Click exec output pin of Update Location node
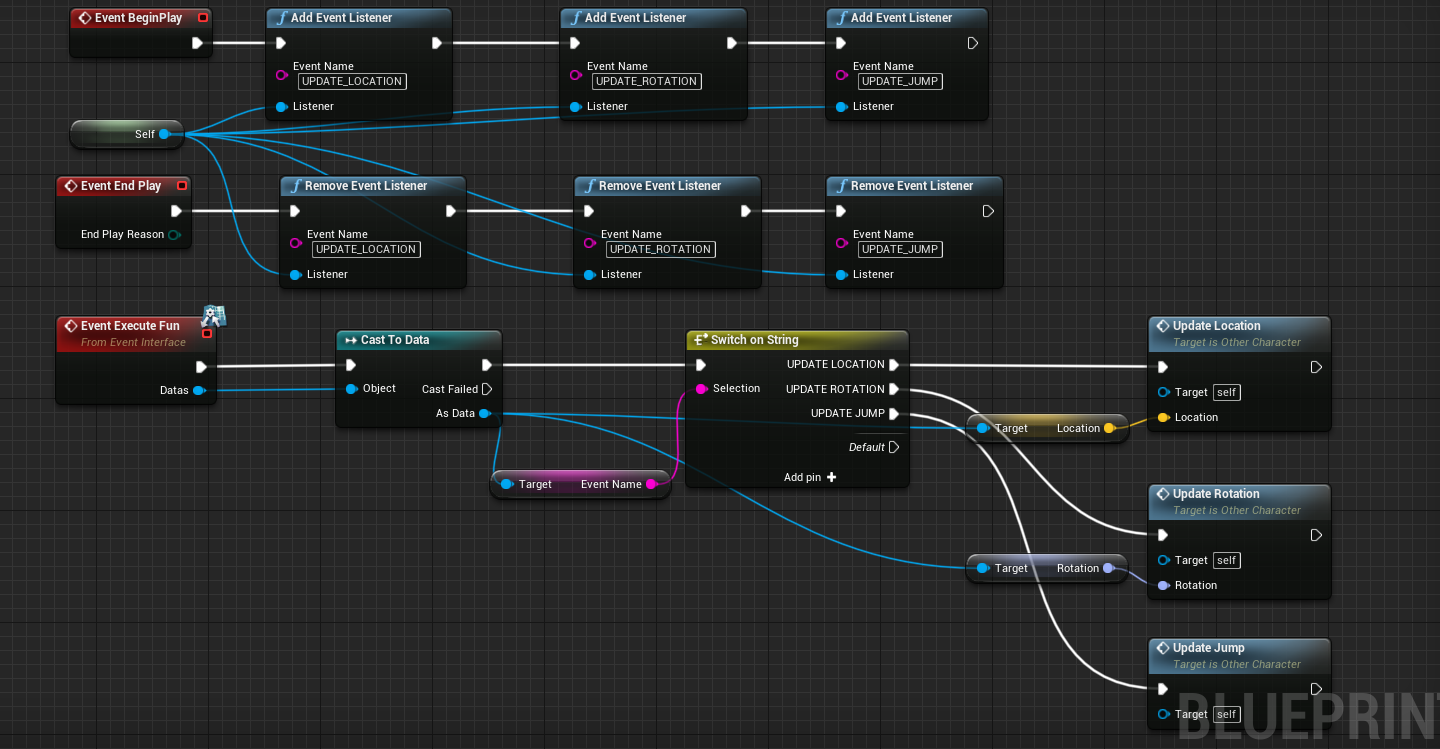The width and height of the screenshot is (1440, 749). point(1316,367)
